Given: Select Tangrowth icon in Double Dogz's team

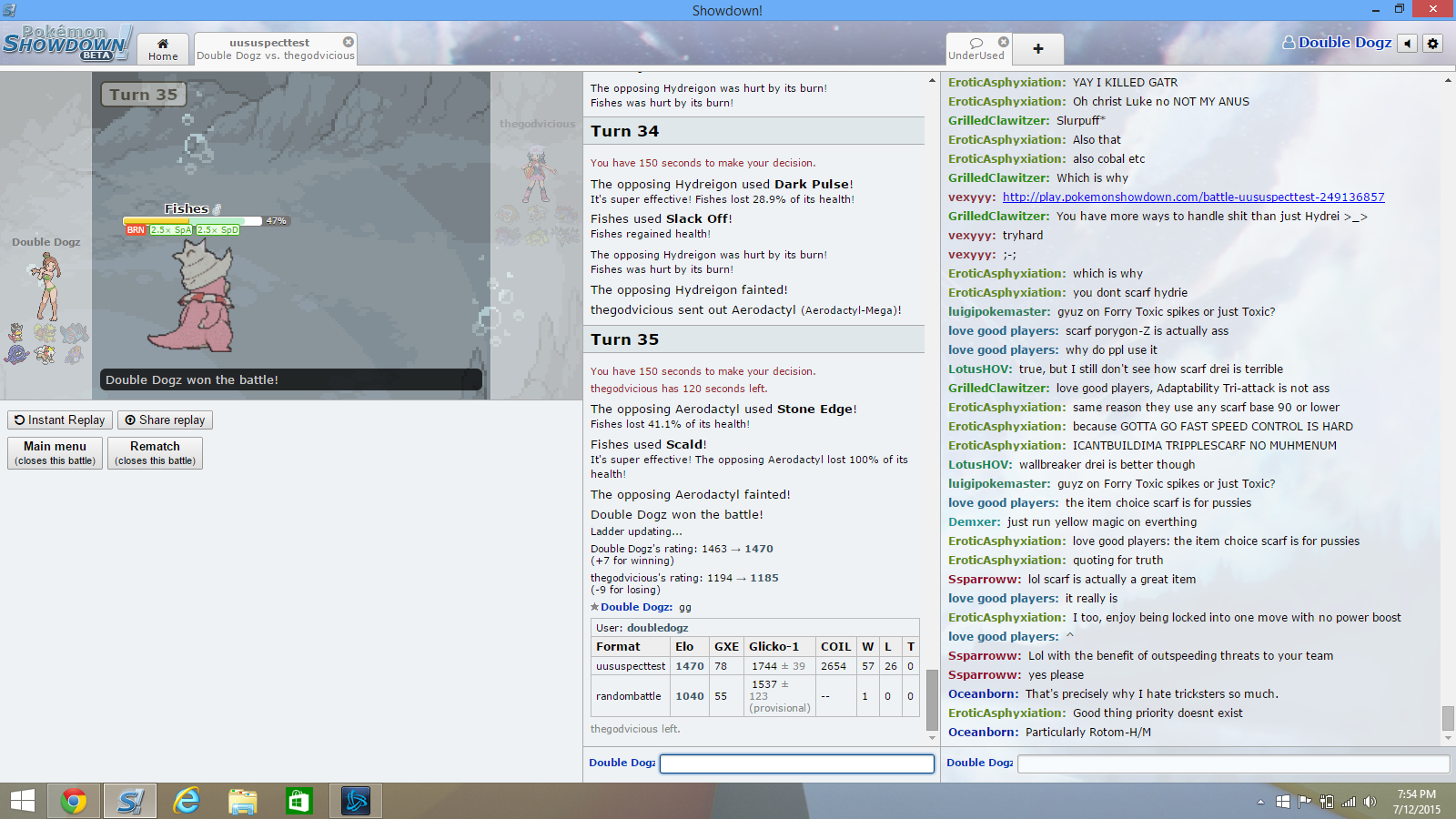Looking at the screenshot, I should coord(16,354).
